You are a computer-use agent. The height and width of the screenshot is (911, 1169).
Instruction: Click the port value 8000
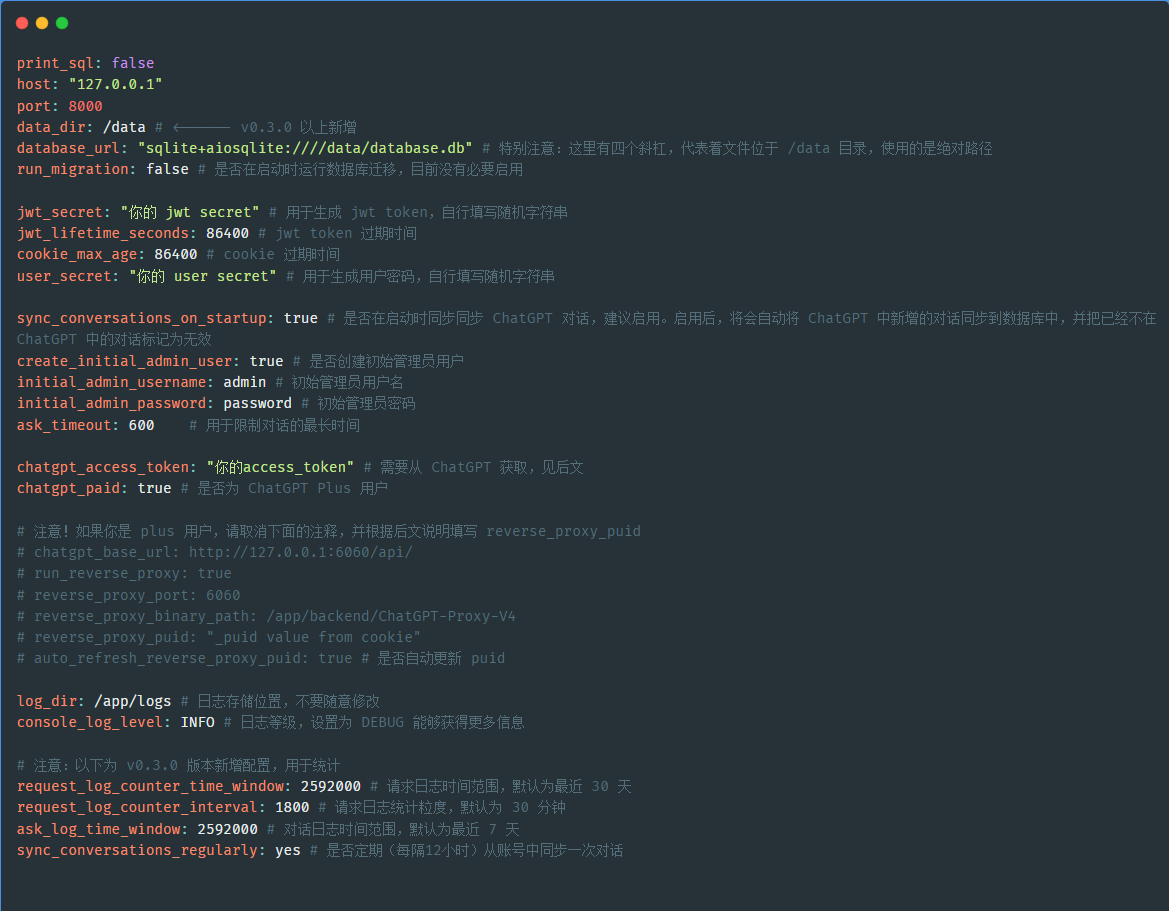click(x=85, y=106)
